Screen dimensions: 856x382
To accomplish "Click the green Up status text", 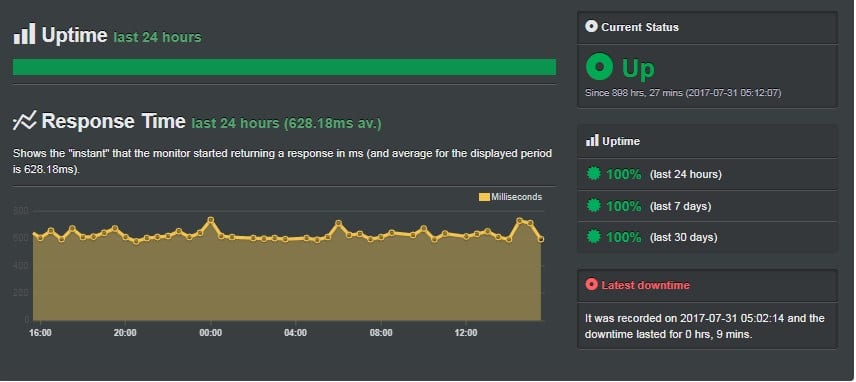I will click(638, 69).
